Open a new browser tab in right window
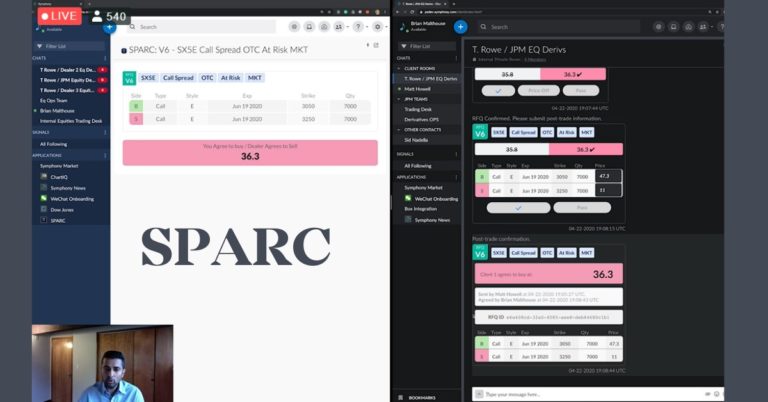768x402 pixels. click(x=454, y=4)
